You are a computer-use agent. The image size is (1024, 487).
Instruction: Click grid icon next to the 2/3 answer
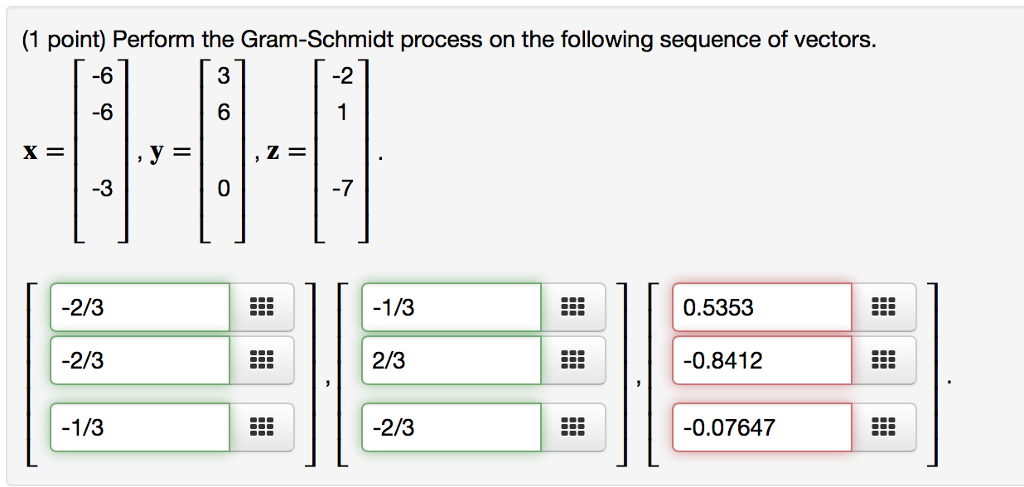click(x=573, y=359)
